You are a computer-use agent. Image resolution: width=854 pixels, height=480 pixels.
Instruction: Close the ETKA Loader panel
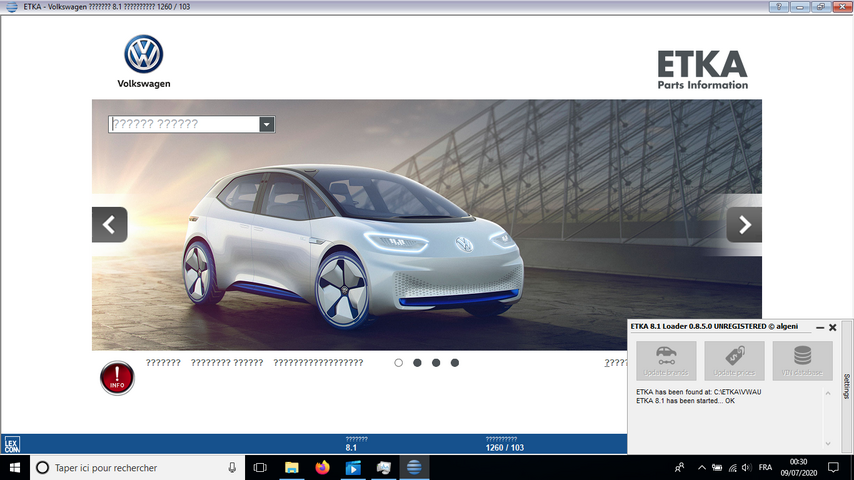pos(832,327)
